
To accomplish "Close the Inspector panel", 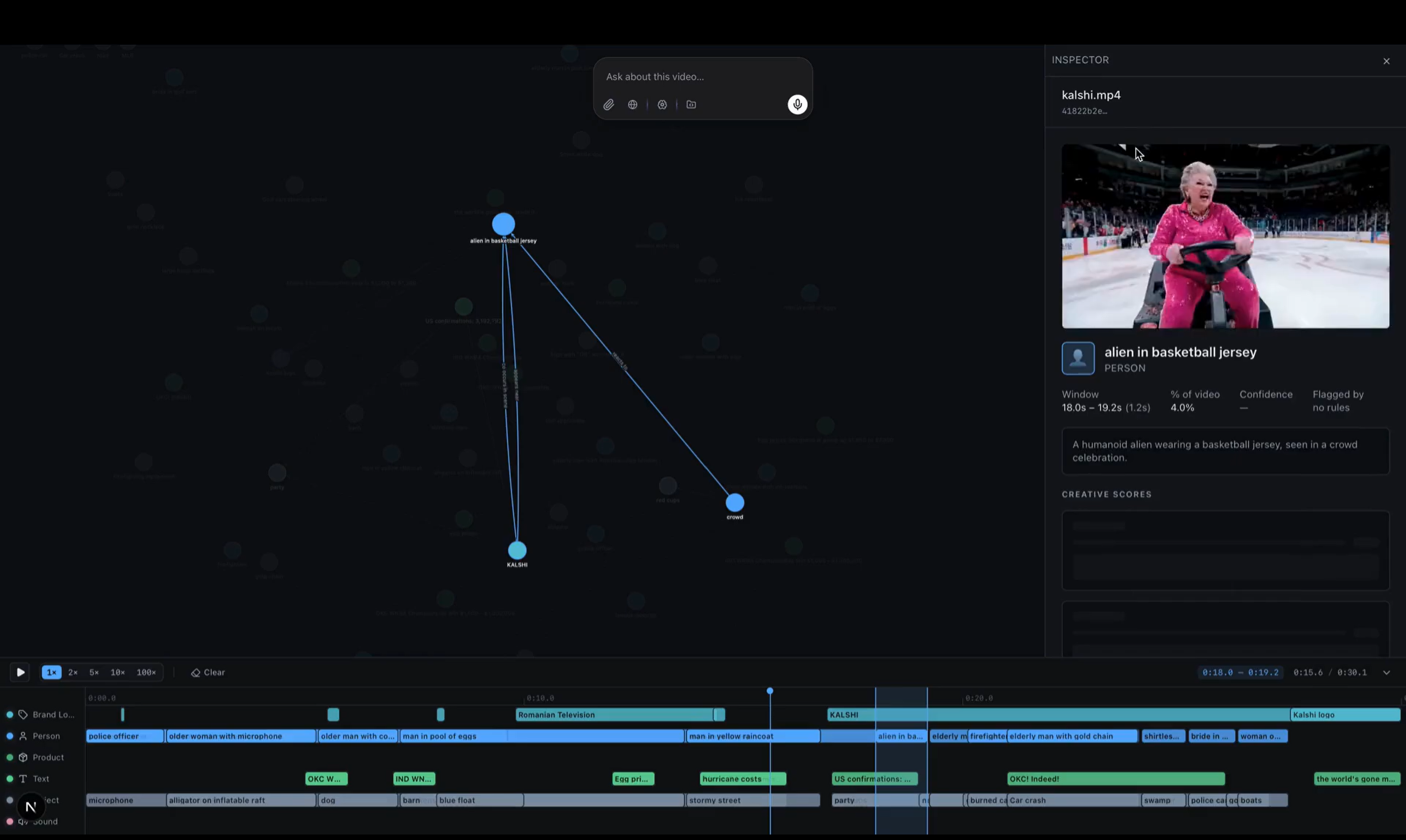I will tap(1386, 61).
